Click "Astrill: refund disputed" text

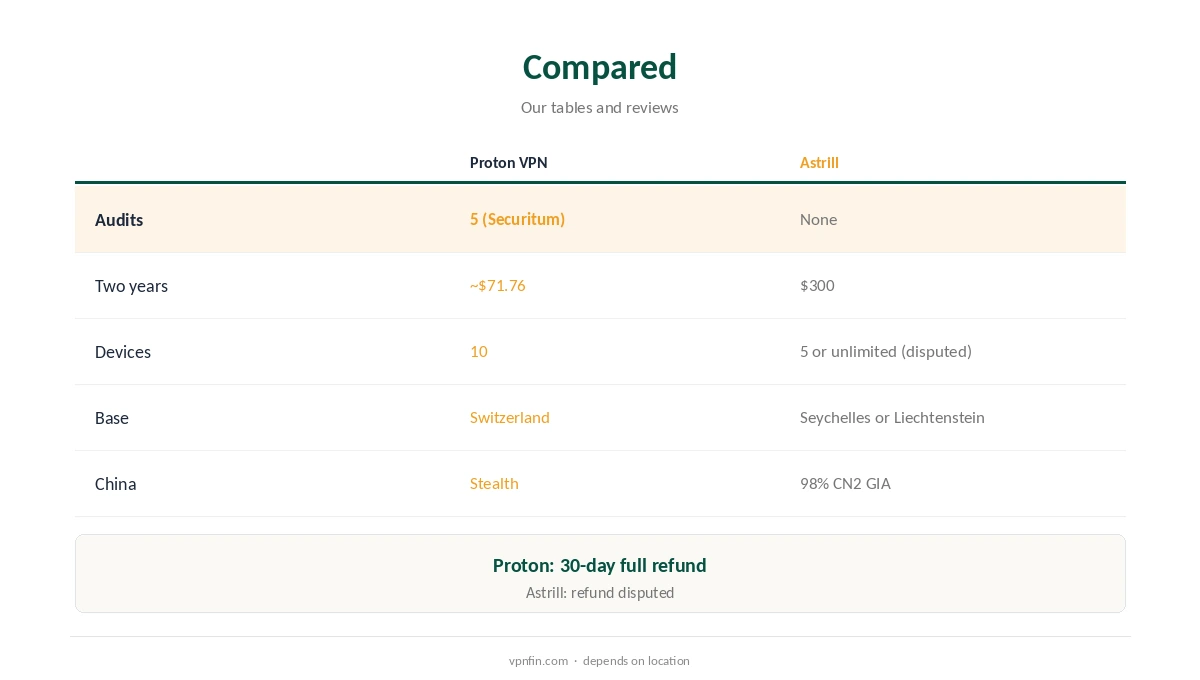600,593
